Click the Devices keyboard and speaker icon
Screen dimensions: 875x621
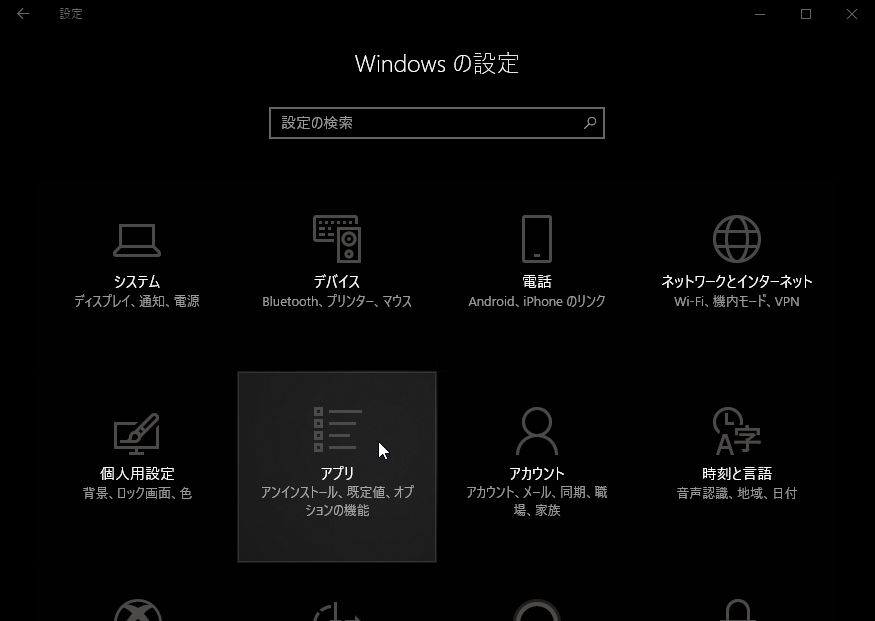(337, 239)
